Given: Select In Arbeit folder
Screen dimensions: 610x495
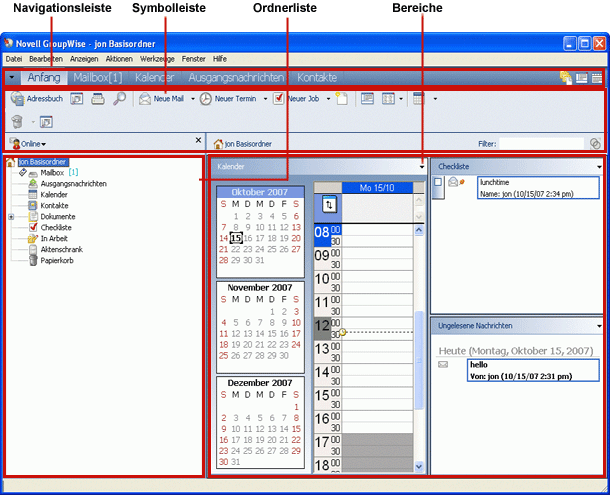Looking at the screenshot, I should coord(54,239).
